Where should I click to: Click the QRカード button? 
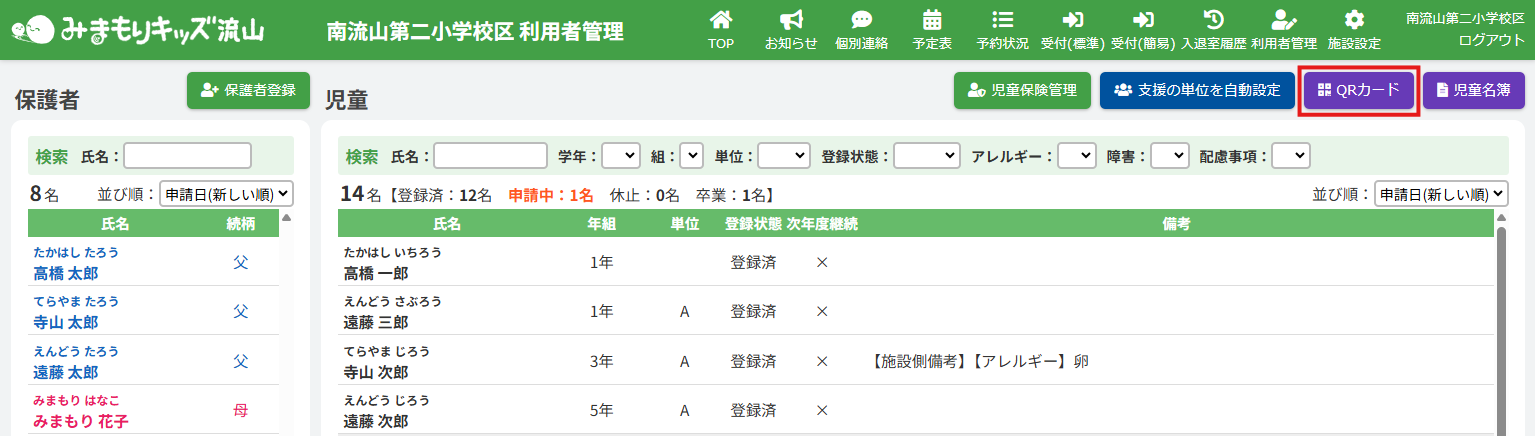point(1358,90)
